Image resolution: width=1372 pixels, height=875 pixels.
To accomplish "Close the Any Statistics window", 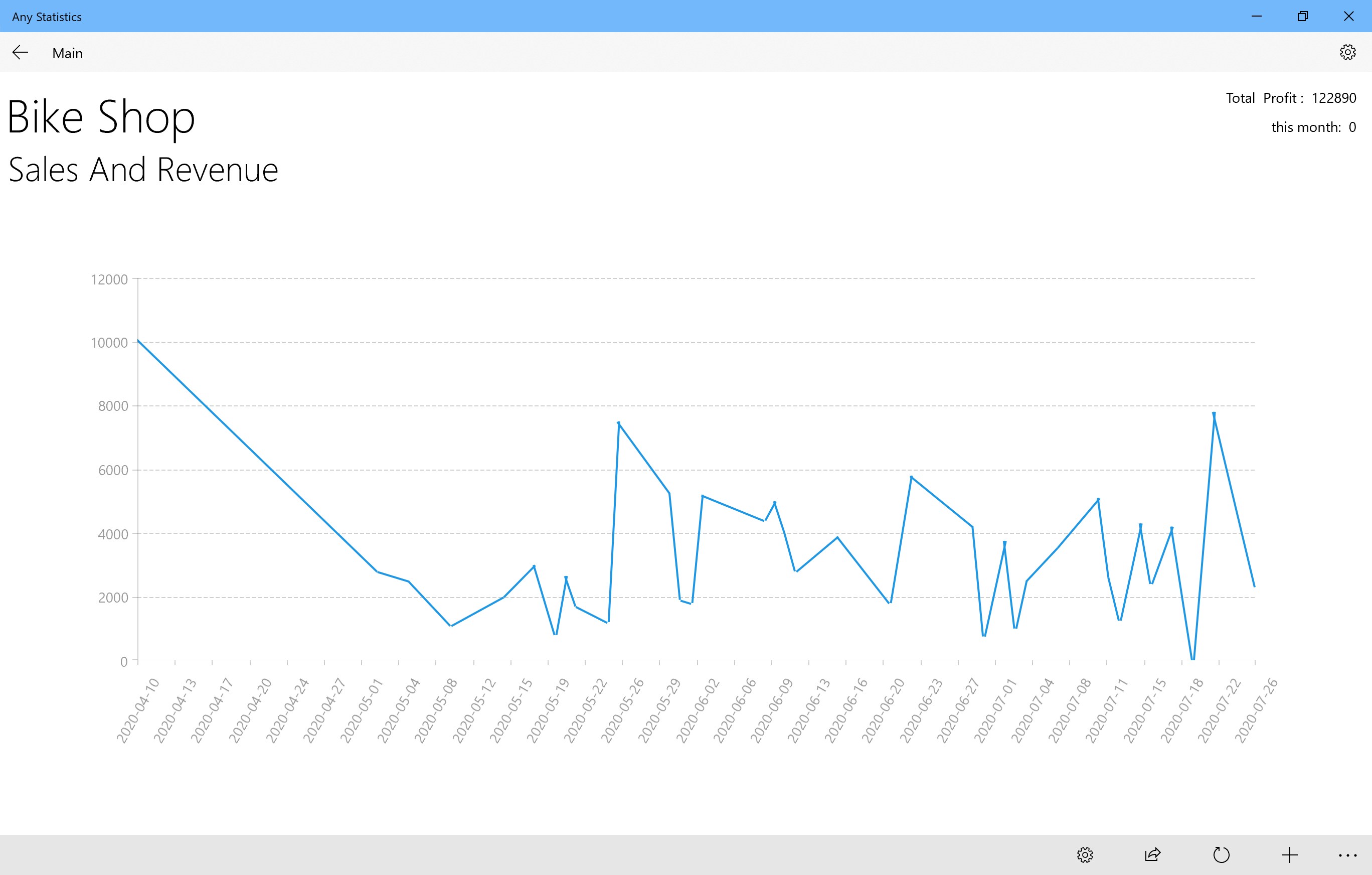I will 1348,16.
